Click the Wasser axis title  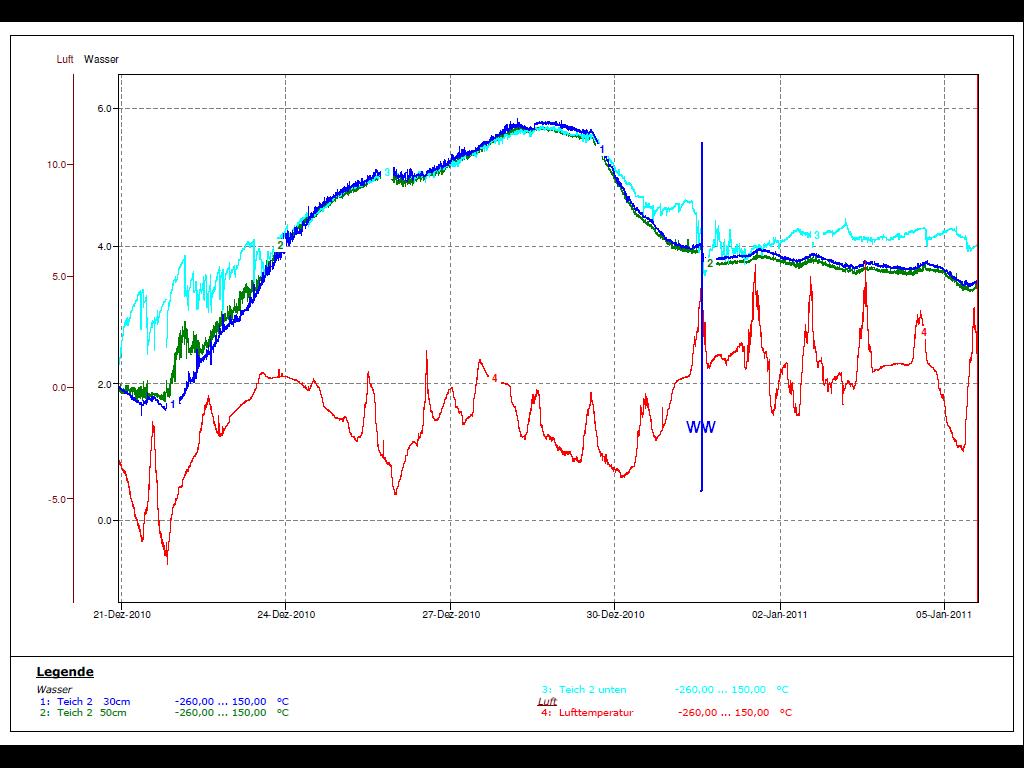coord(101,60)
